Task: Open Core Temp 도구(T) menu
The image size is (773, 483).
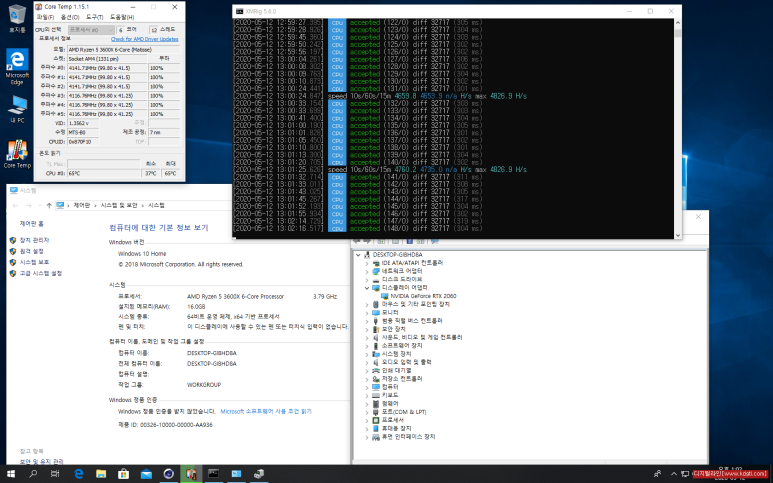Action: (x=94, y=17)
